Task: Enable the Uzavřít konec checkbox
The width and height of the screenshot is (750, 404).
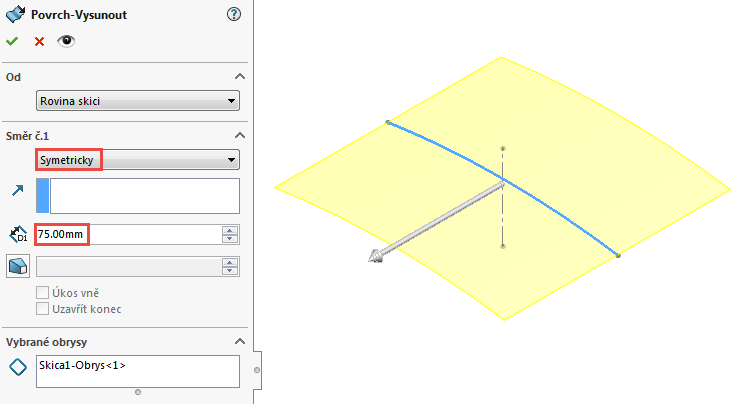Action: (43, 309)
